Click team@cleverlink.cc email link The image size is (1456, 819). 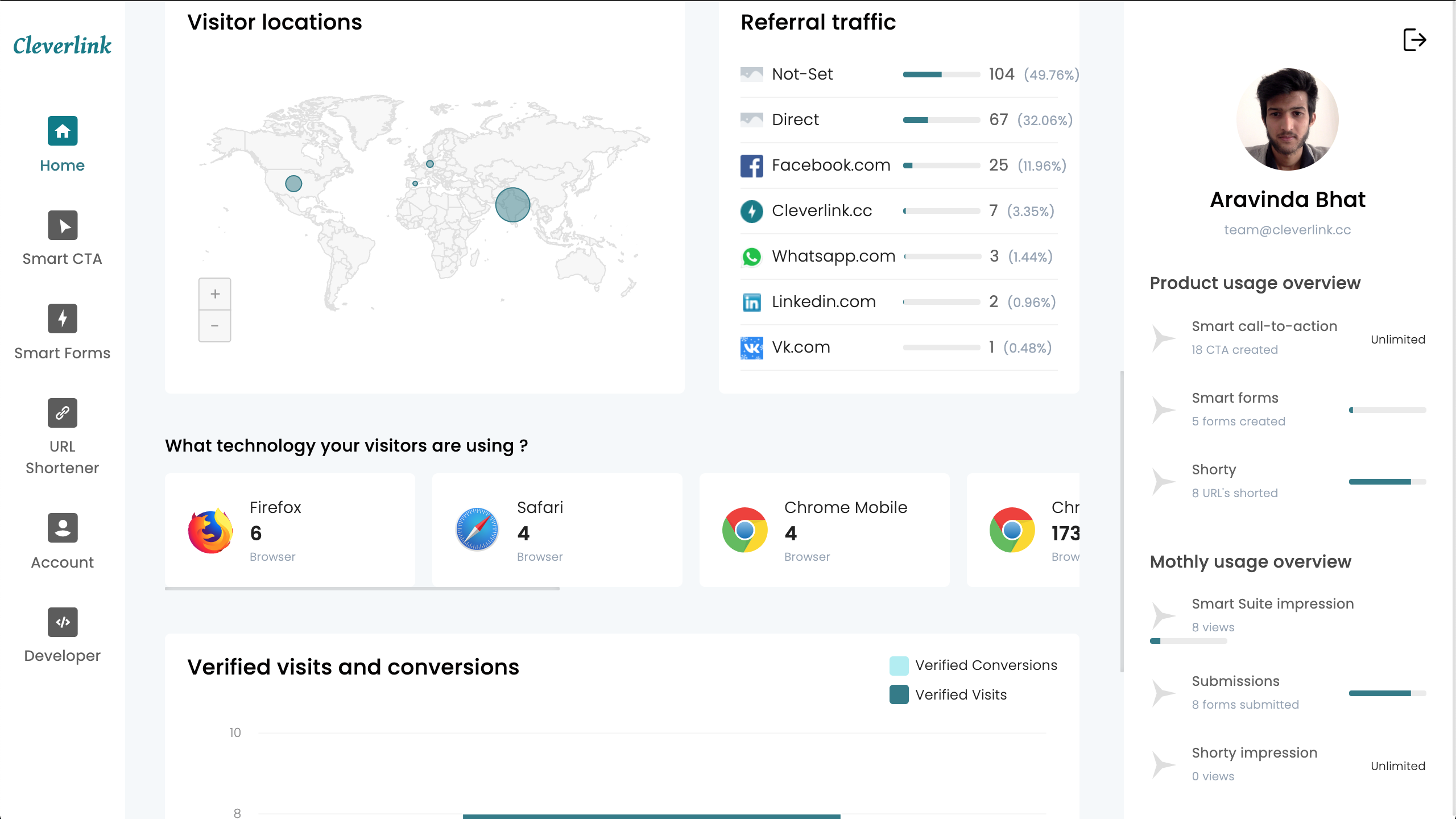(x=1287, y=230)
